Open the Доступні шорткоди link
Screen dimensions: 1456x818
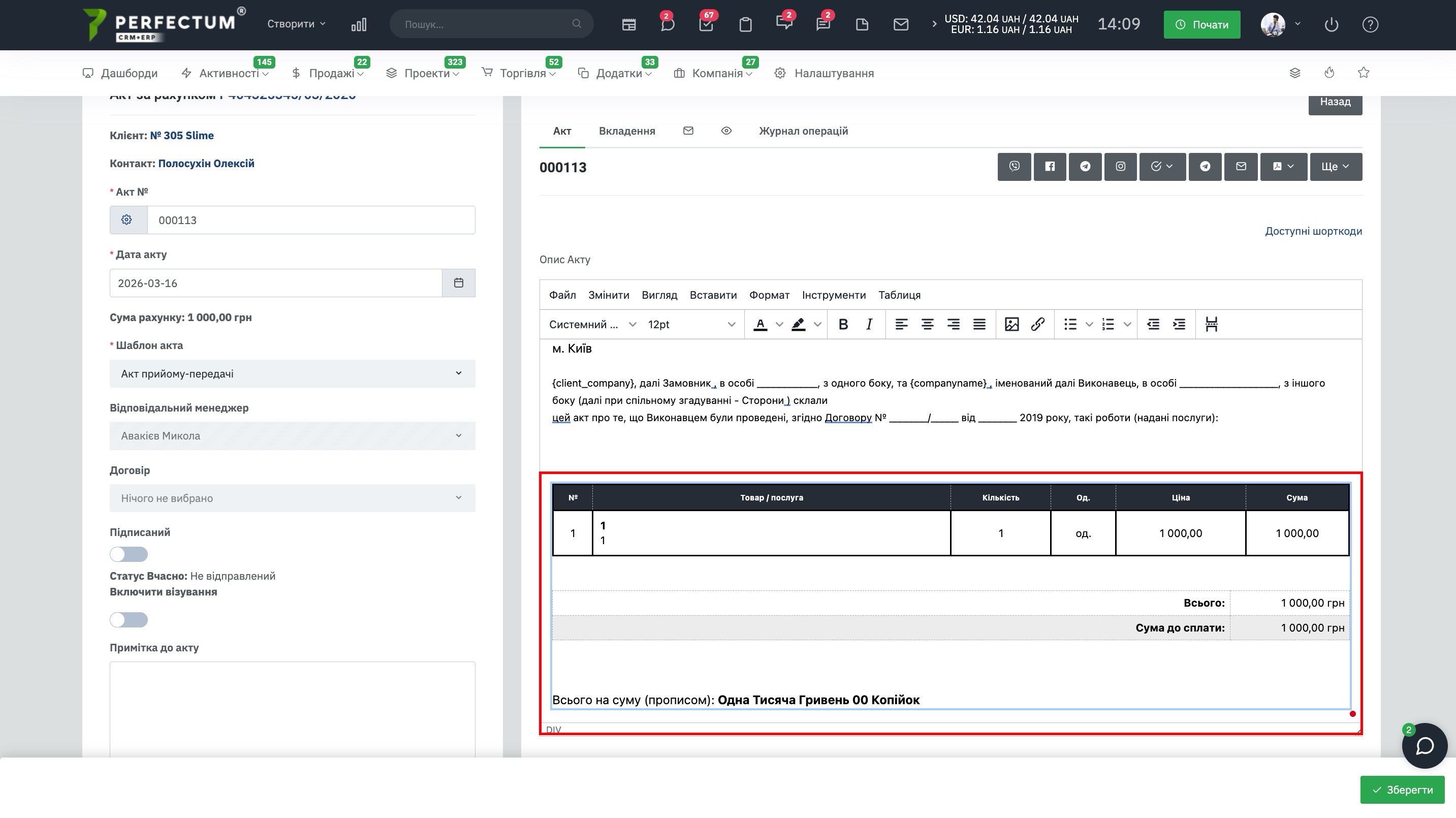(x=1313, y=231)
